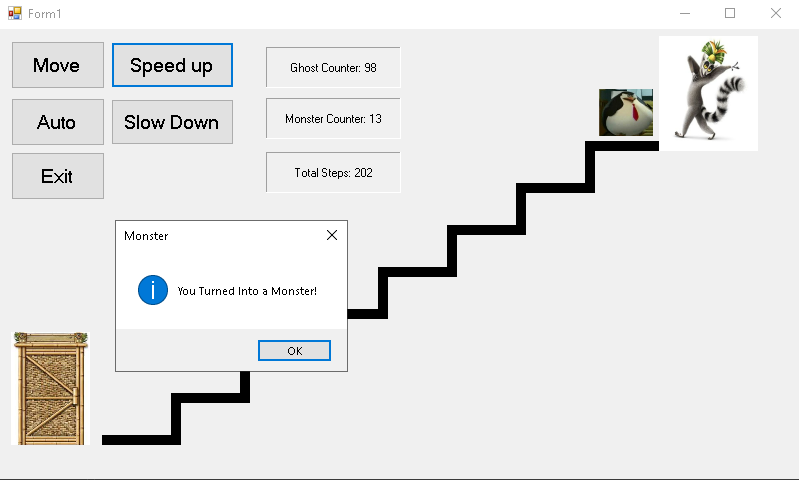The image size is (799, 480).
Task: Confirm the Monster dialog with OK
Action: 294,351
